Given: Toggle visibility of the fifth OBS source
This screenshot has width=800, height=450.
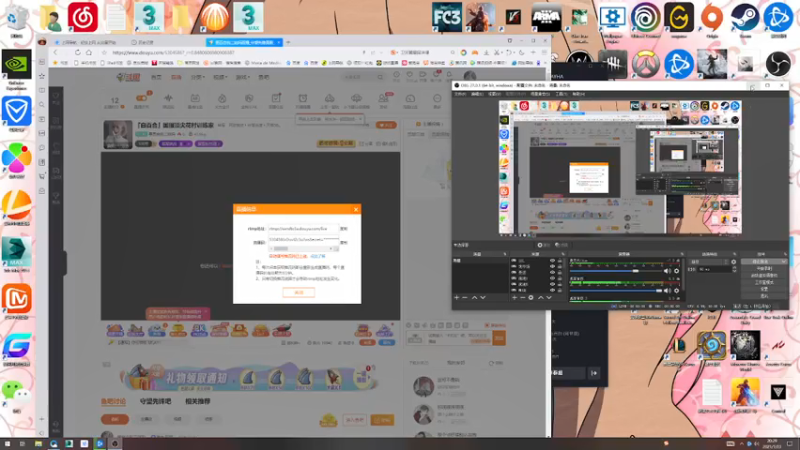Looking at the screenshot, I should [553, 284].
